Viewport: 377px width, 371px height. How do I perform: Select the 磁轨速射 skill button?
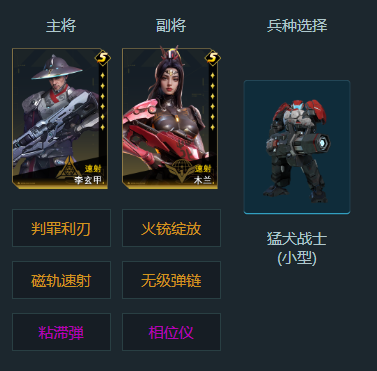tap(61, 280)
